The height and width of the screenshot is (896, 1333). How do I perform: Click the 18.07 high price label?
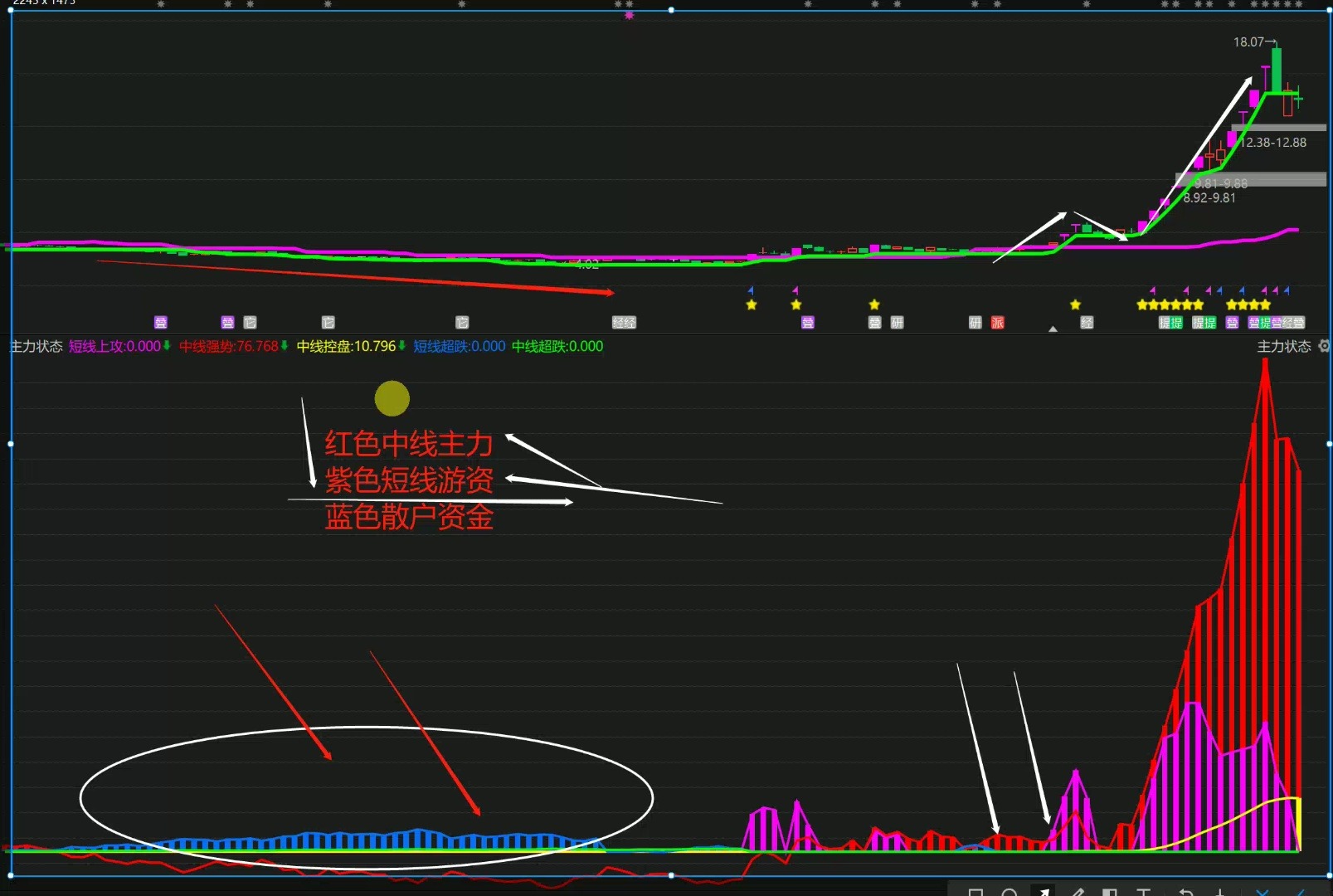(1248, 41)
